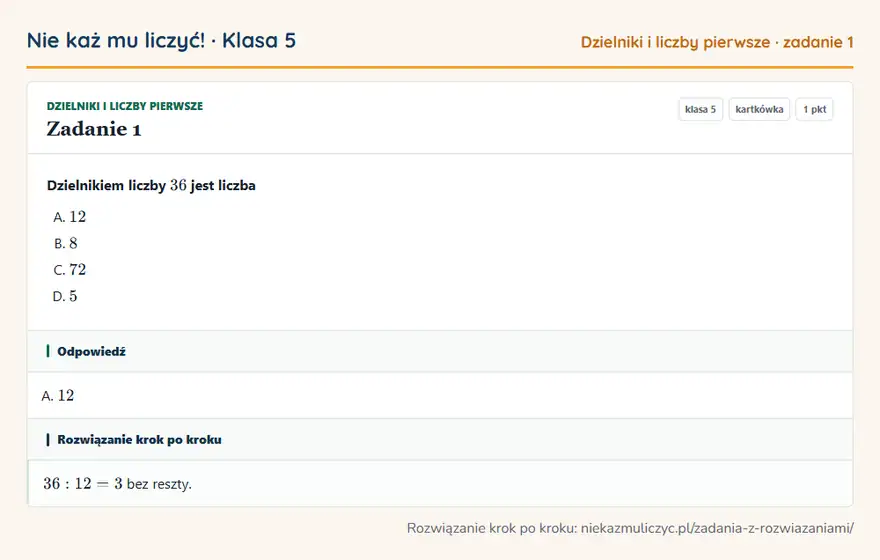Click the orange divider line under the header
Screen dimensions: 880x560
[440, 67]
